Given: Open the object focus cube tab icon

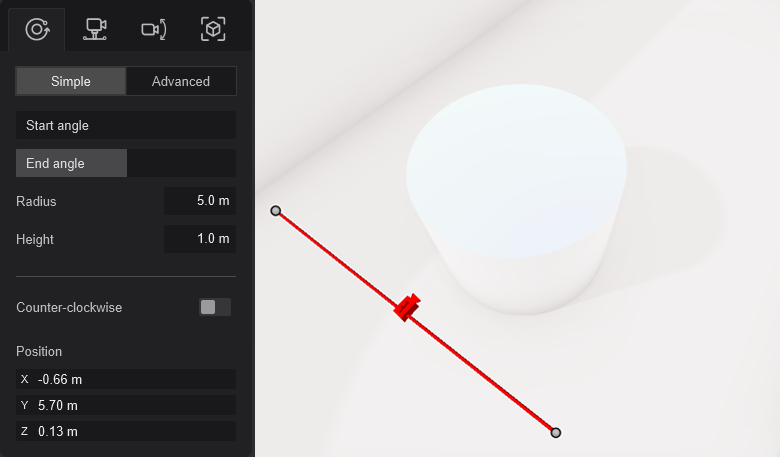Looking at the screenshot, I should [213, 29].
